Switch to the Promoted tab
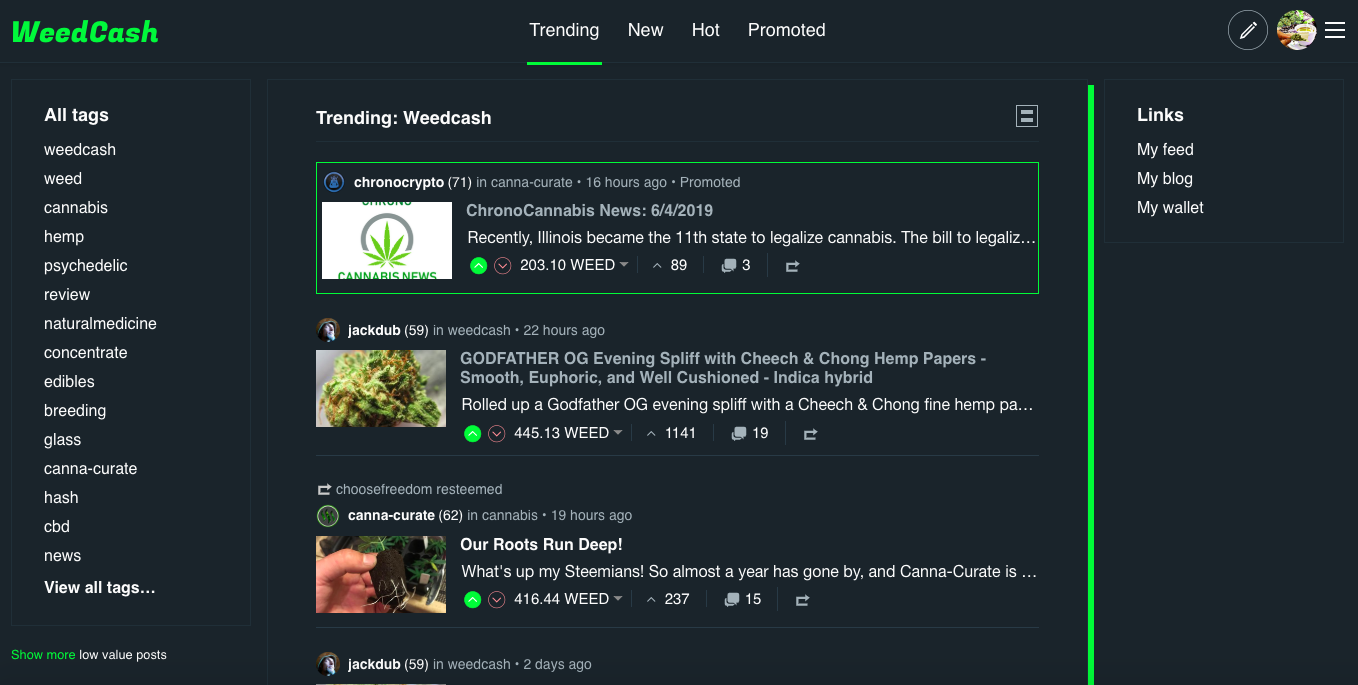This screenshot has height=685, width=1358. [787, 31]
